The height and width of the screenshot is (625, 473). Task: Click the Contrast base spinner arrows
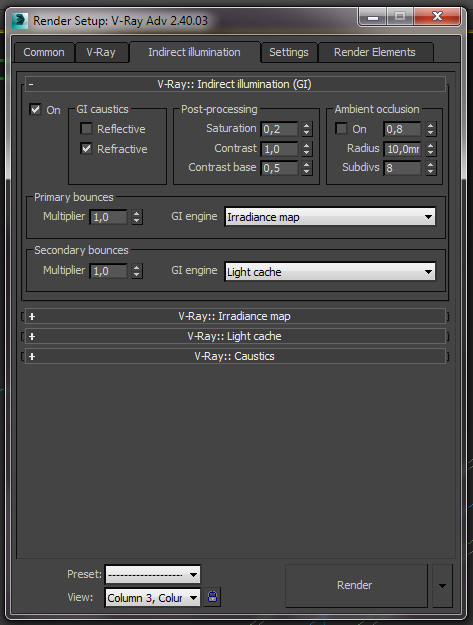tap(306, 168)
